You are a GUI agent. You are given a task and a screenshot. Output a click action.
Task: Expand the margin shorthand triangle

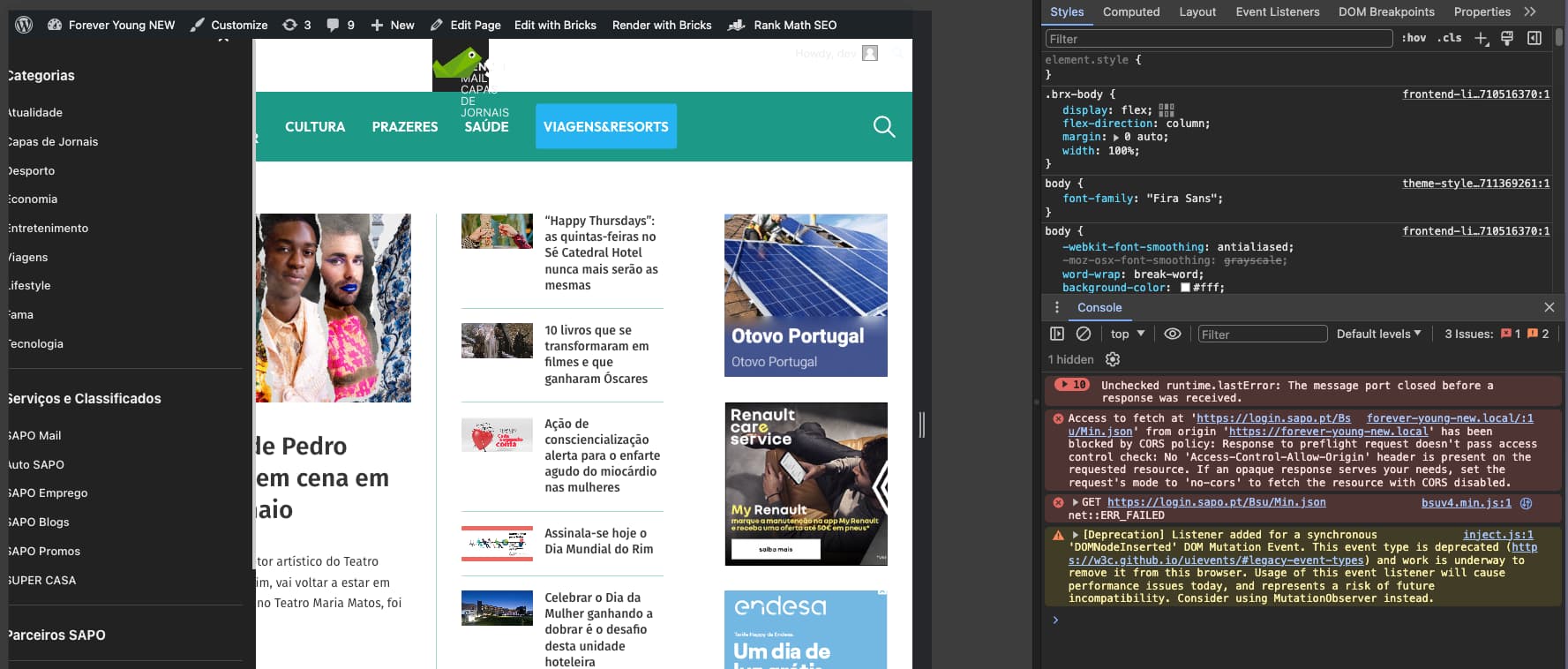click(1116, 137)
